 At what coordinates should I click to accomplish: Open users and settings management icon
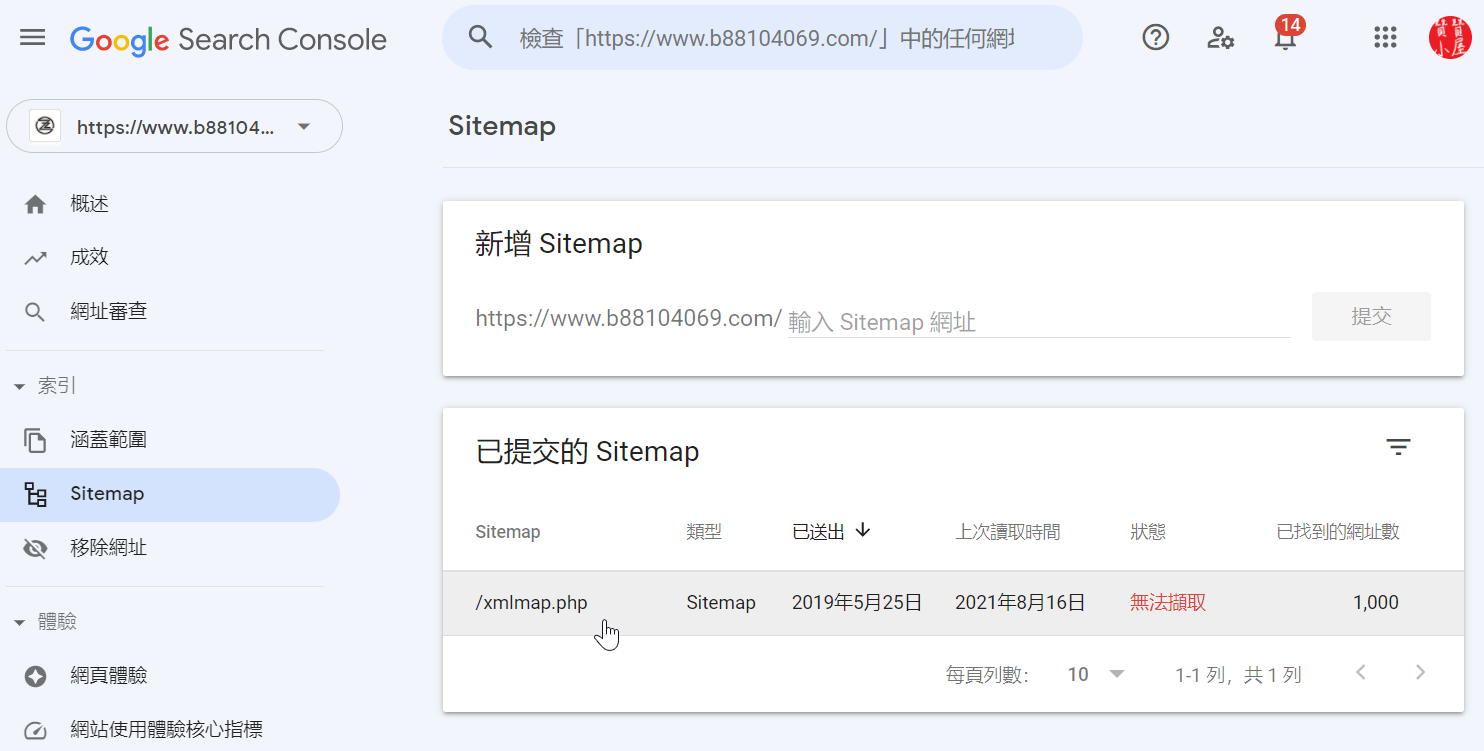click(x=1220, y=38)
